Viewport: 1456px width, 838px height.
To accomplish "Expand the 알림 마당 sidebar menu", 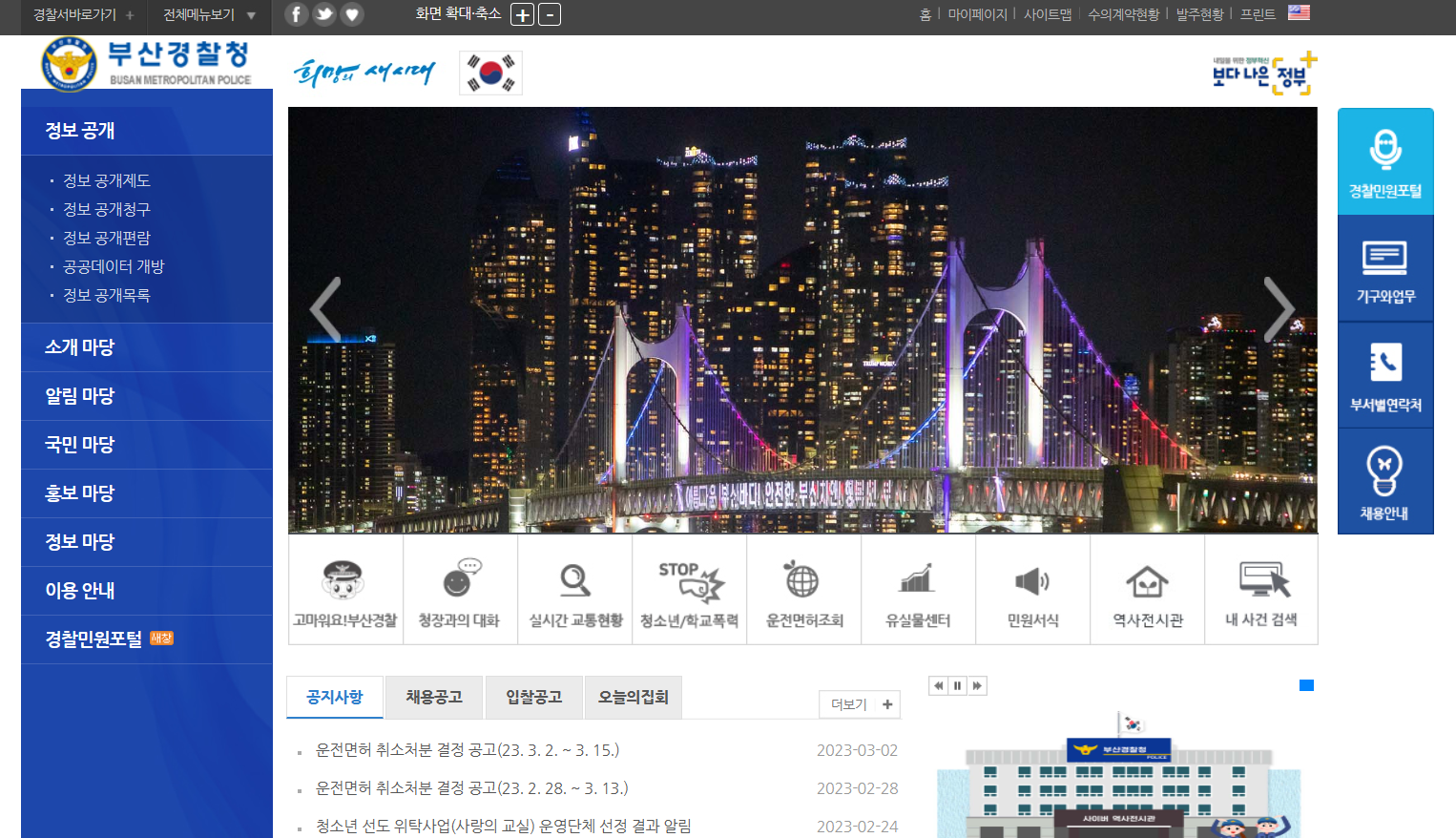I will 147,396.
